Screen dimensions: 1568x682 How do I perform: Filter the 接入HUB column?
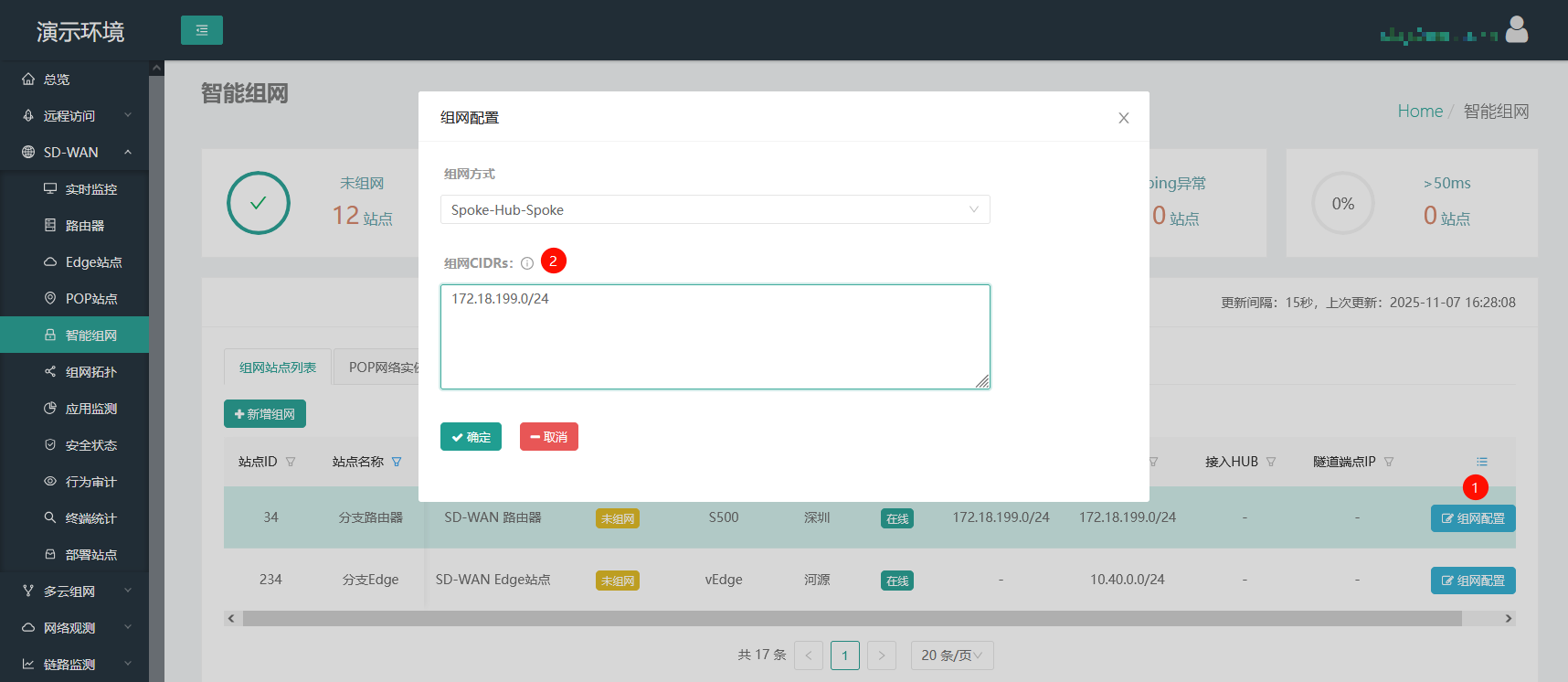(1271, 462)
